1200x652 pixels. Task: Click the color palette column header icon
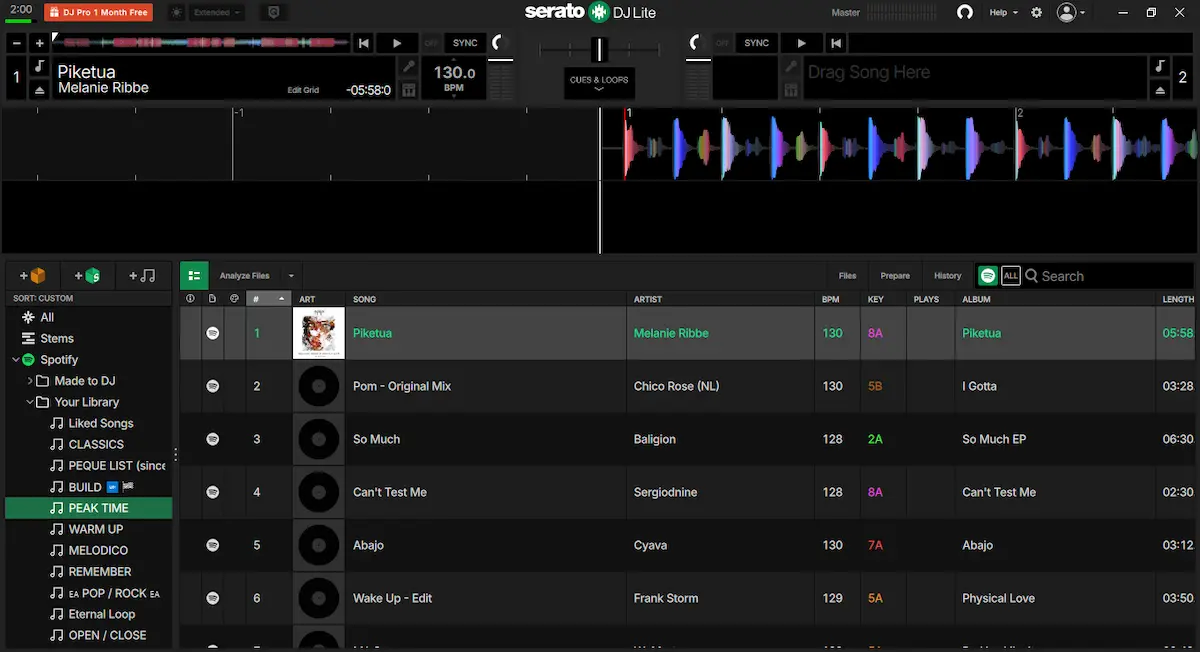pos(234,299)
